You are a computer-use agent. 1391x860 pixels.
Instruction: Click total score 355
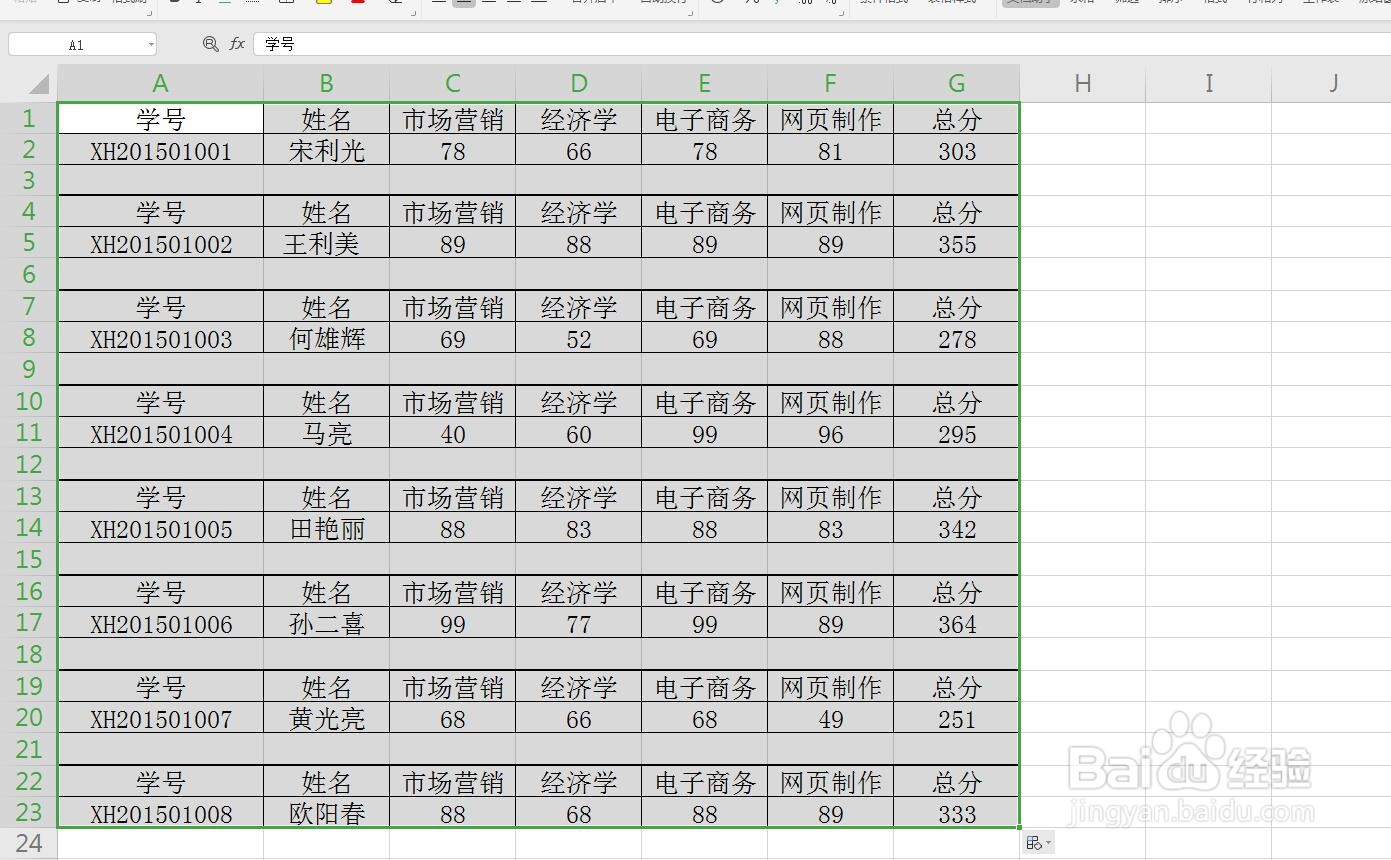(x=957, y=244)
